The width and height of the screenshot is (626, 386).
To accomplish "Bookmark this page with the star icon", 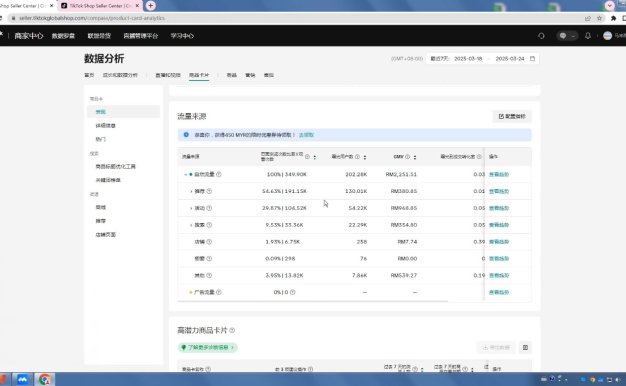I will point(599,18).
